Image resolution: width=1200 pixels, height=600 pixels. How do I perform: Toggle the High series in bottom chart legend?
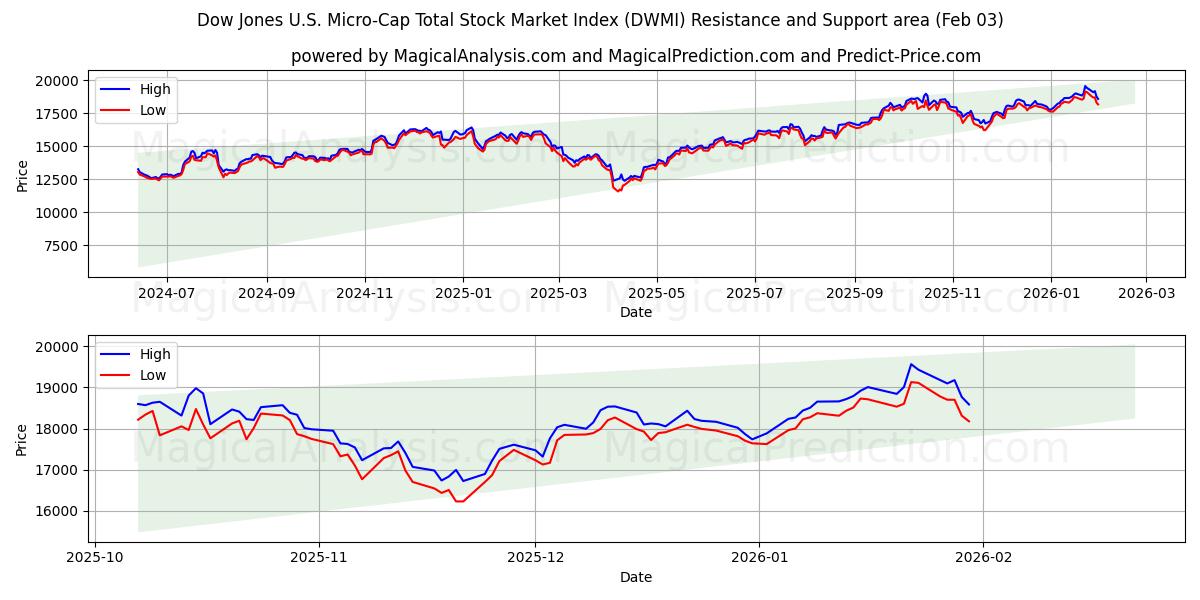click(136, 354)
